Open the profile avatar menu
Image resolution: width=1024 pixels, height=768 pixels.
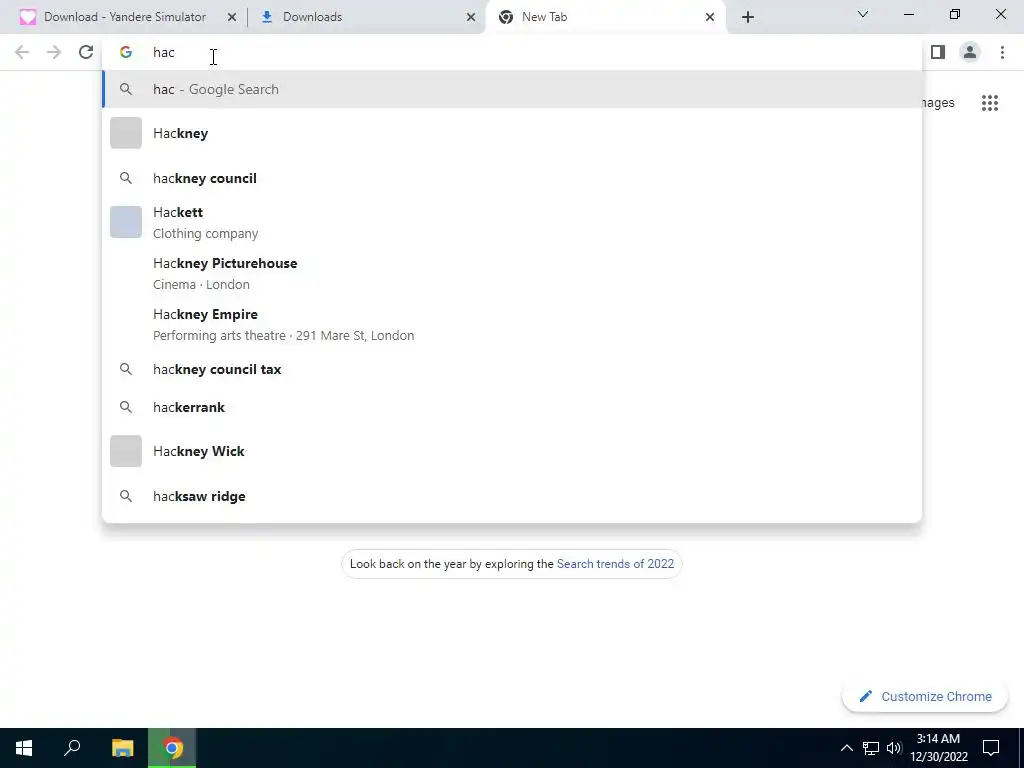(970, 52)
